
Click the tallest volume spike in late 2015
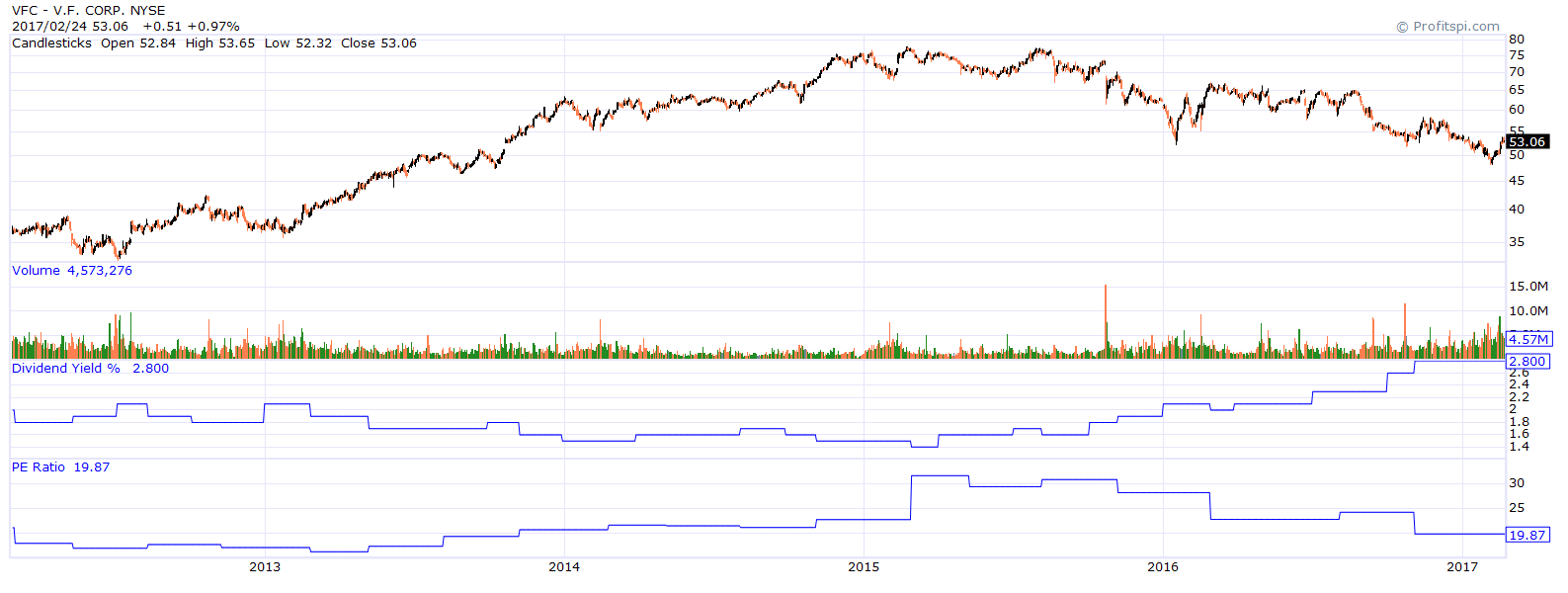point(1106,321)
